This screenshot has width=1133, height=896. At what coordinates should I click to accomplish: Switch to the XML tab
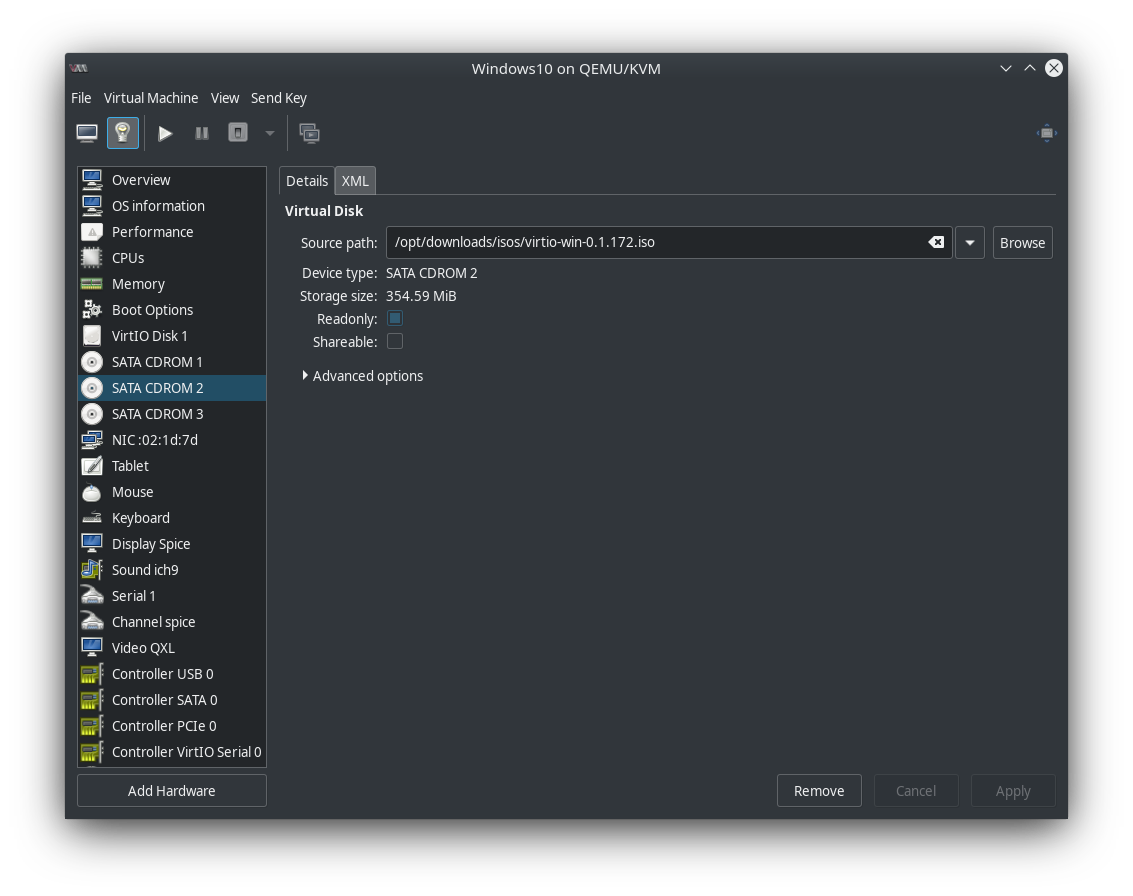(x=355, y=181)
